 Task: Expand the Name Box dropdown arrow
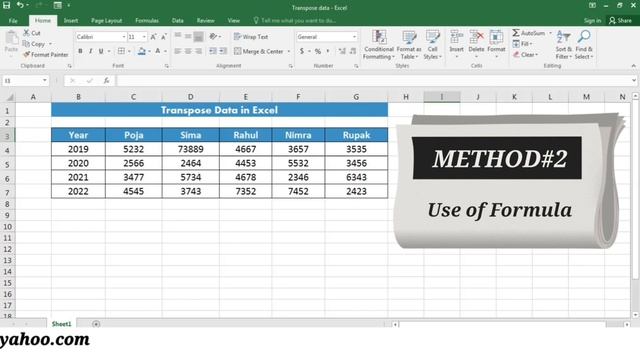[x=44, y=81]
